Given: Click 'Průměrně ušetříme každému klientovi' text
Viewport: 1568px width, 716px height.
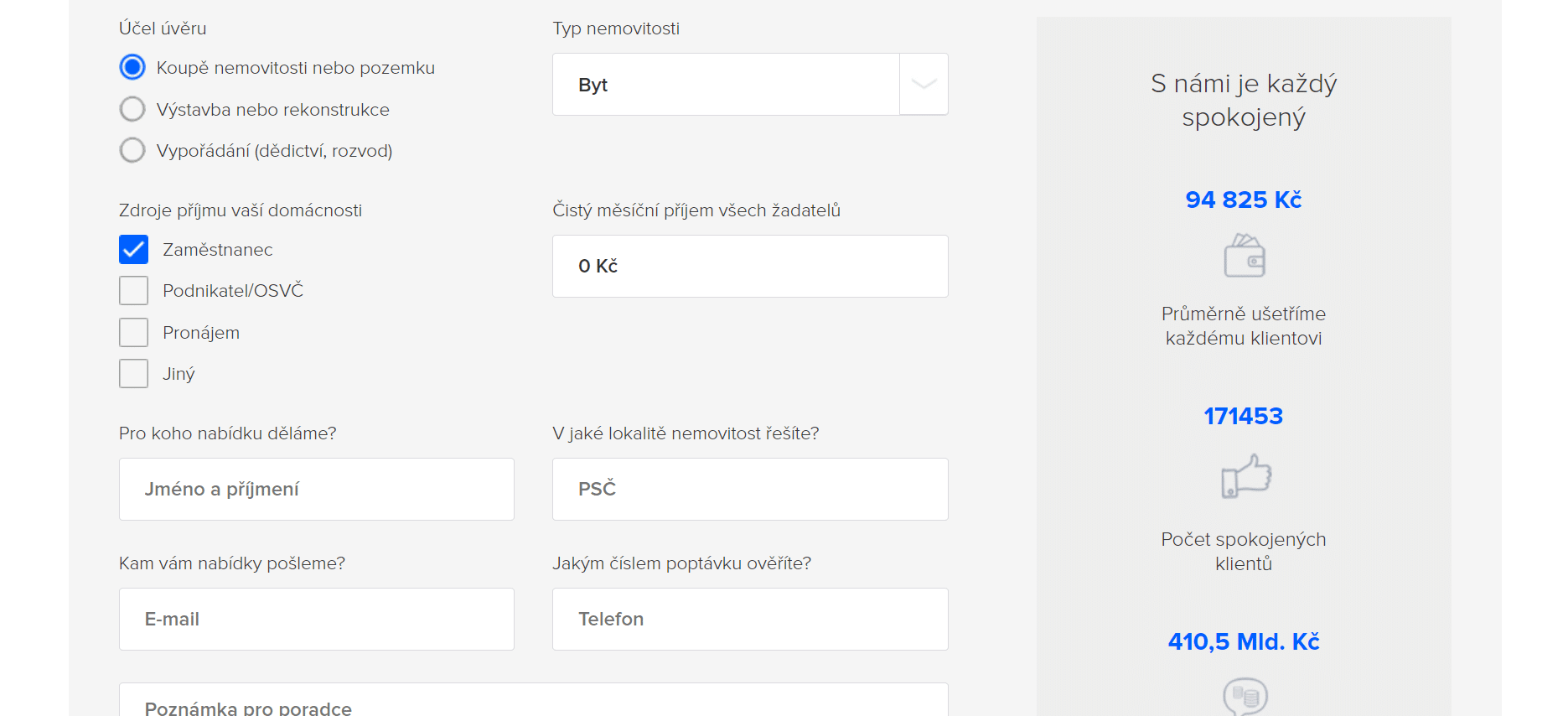Looking at the screenshot, I should point(1244,326).
